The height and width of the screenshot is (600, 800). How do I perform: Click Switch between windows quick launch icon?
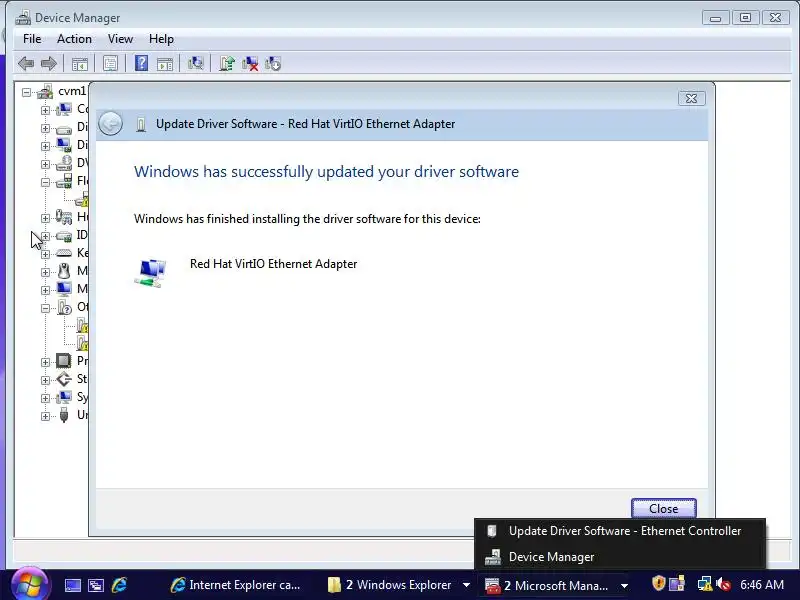(x=96, y=585)
